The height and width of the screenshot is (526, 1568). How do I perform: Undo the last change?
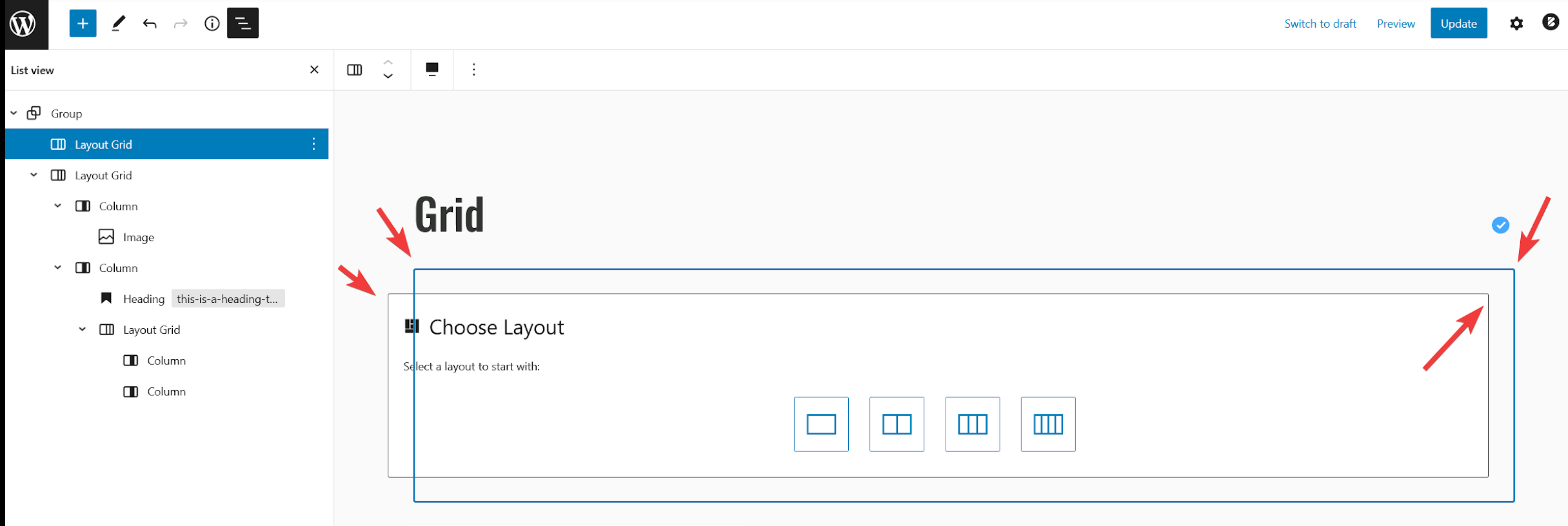(x=150, y=23)
